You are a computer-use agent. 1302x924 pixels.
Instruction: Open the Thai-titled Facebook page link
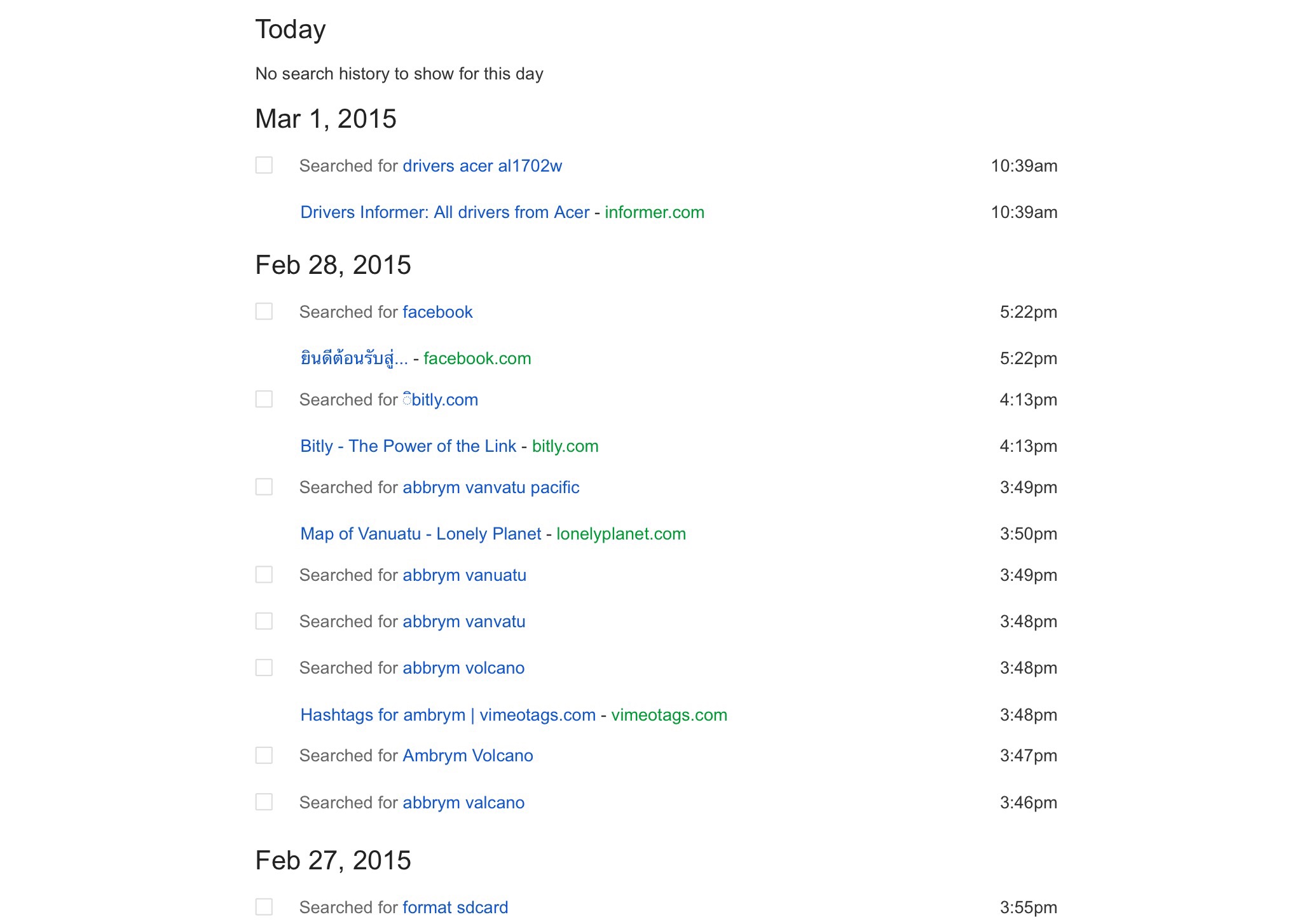(x=353, y=358)
